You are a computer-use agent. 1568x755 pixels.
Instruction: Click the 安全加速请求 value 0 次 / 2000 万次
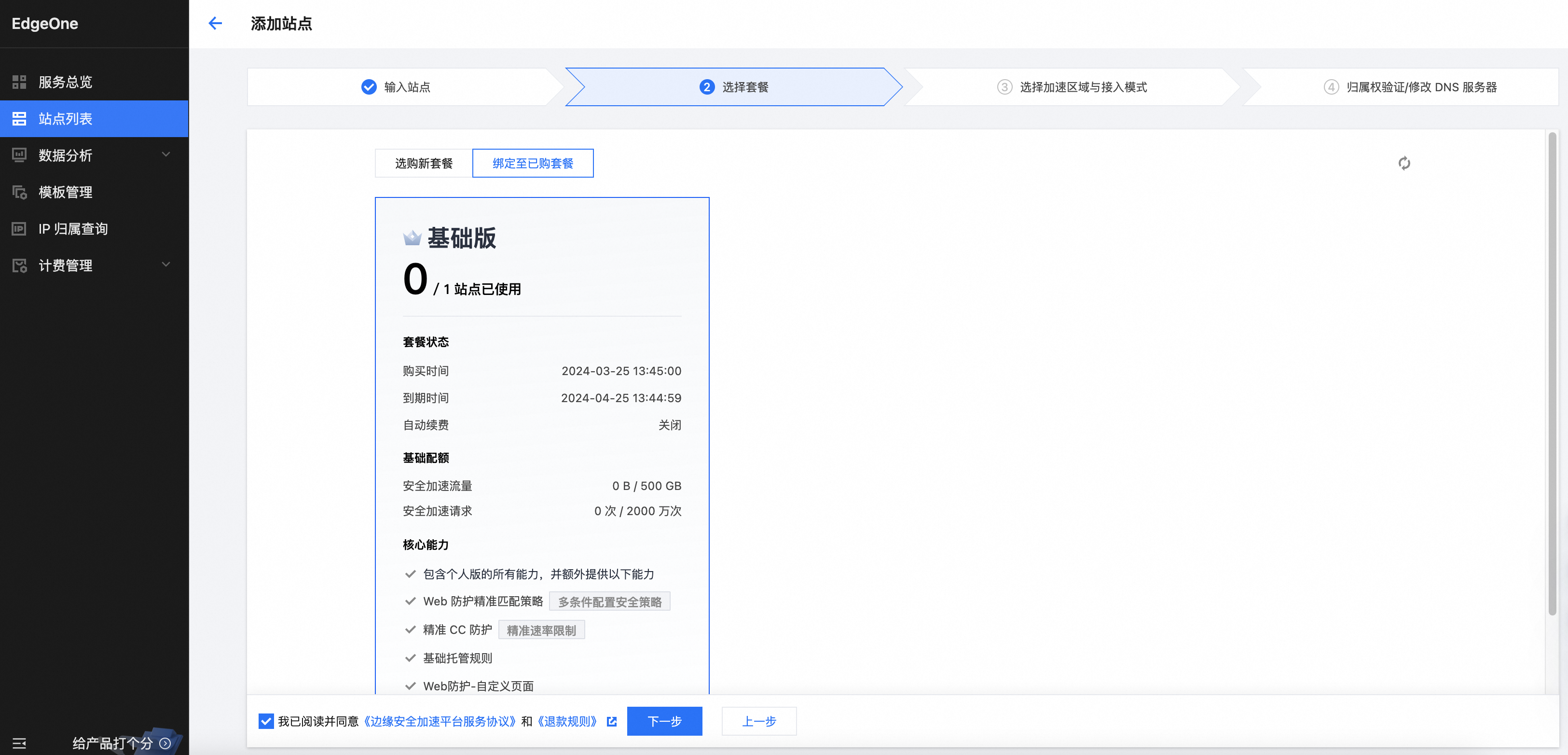coord(637,510)
